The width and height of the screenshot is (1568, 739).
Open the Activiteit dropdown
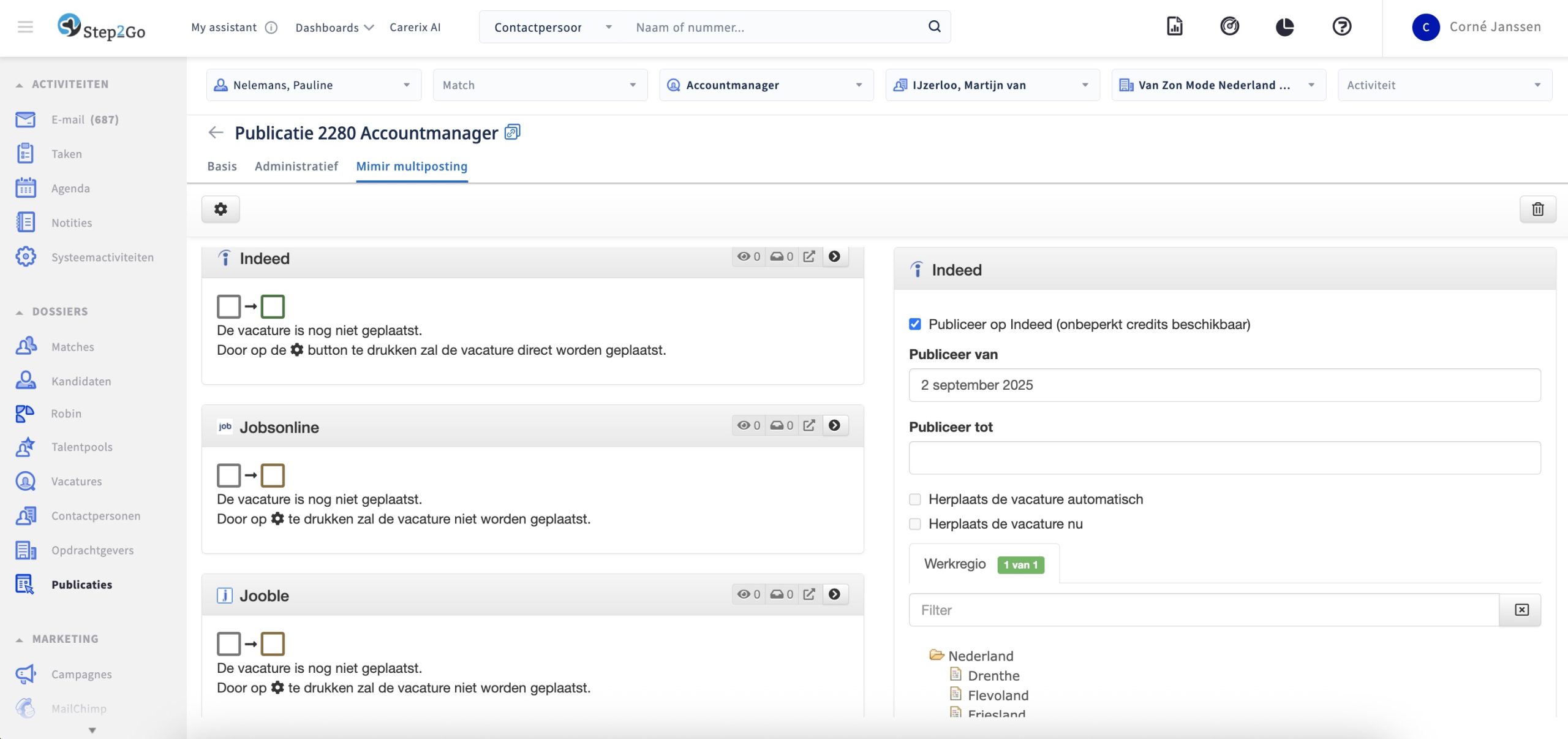[x=1444, y=85]
